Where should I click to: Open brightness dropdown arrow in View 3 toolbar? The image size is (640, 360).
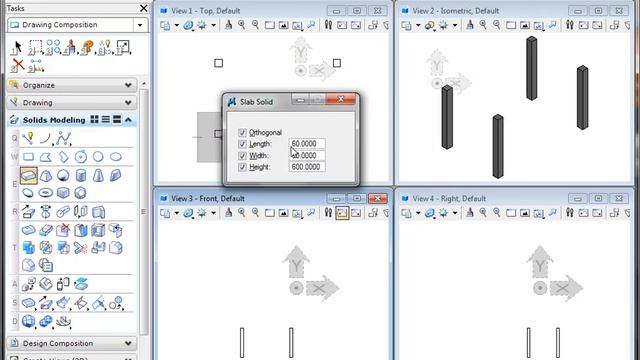point(213,213)
